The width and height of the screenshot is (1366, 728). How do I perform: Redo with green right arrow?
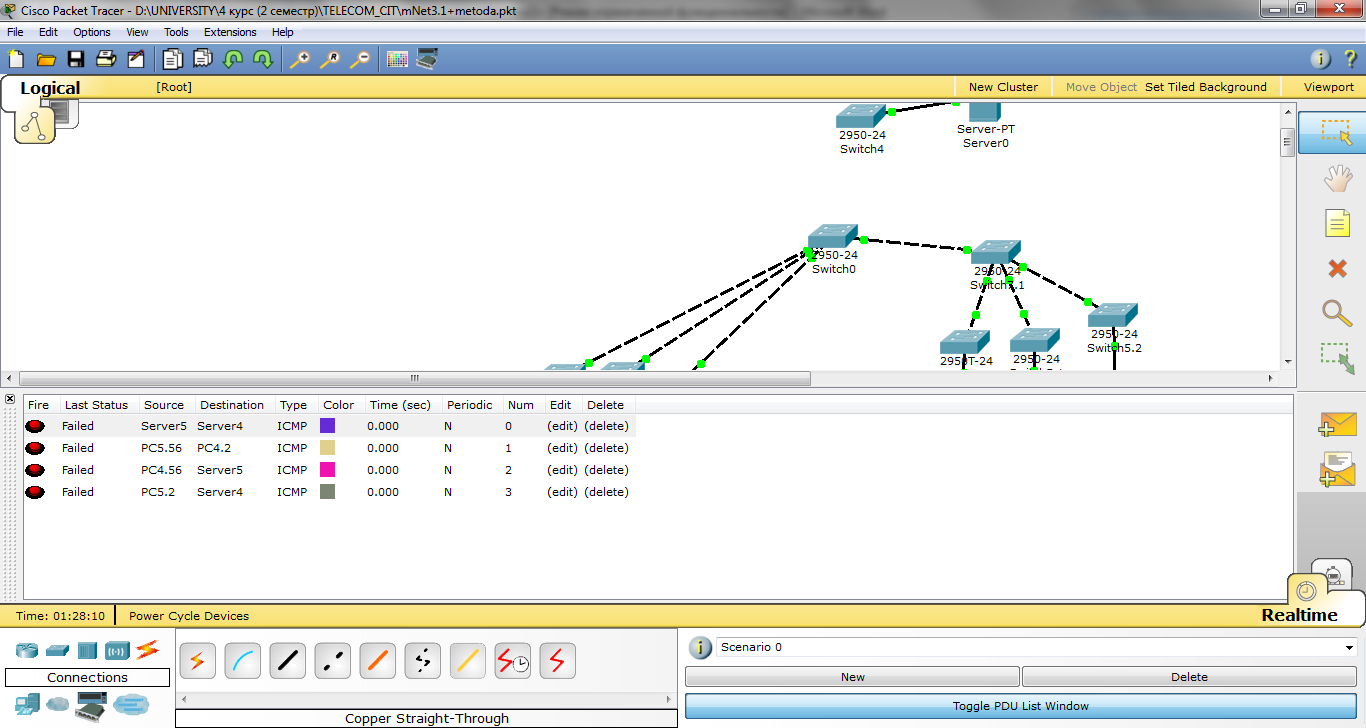[263, 59]
